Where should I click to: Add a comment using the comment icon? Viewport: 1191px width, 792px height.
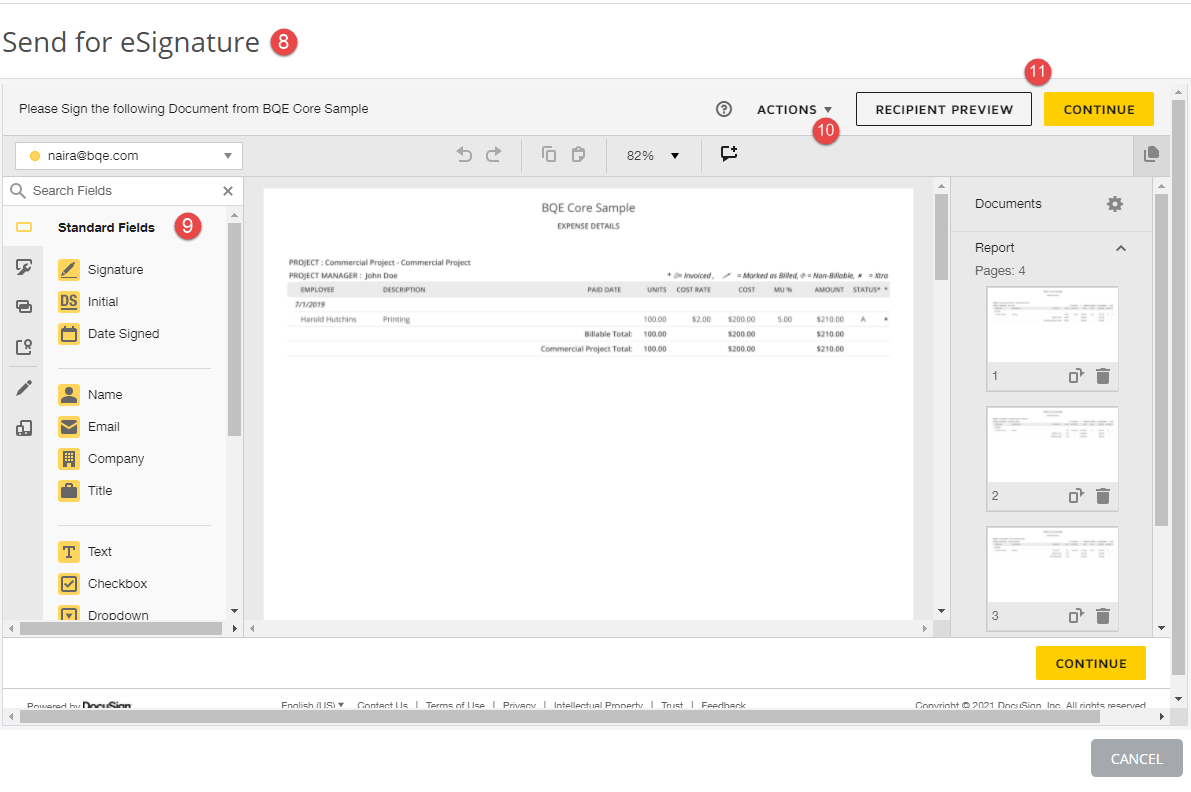728,154
